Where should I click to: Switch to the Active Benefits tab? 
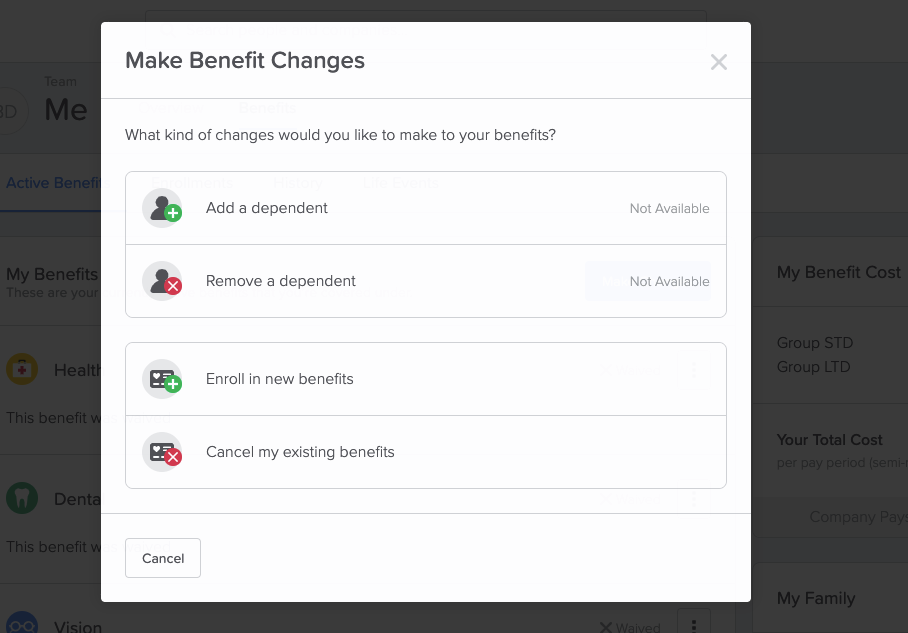(57, 183)
